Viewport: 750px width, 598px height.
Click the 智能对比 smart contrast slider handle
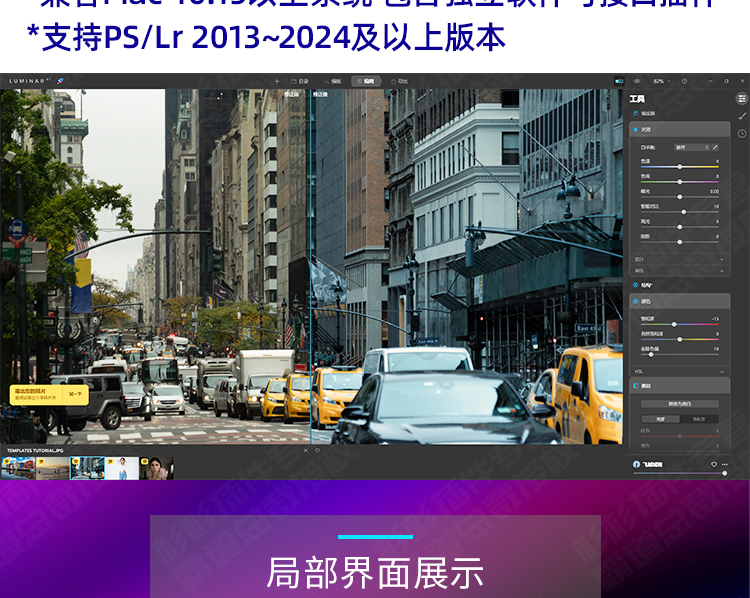[x=684, y=212]
